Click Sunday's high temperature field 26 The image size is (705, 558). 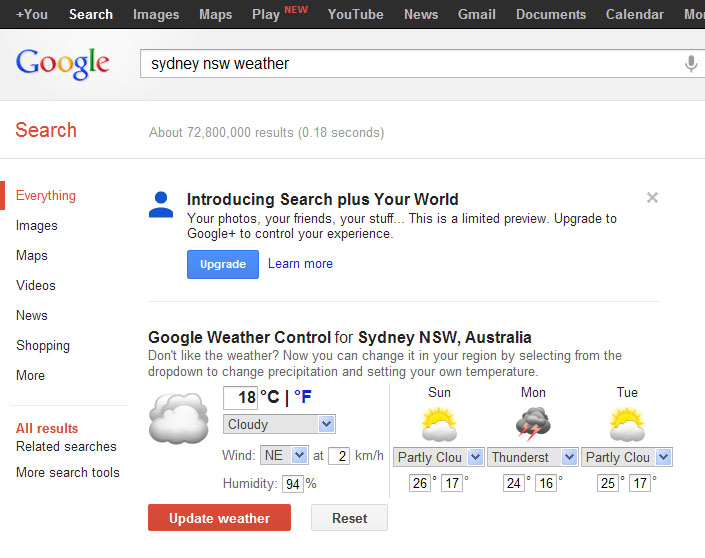pos(420,483)
